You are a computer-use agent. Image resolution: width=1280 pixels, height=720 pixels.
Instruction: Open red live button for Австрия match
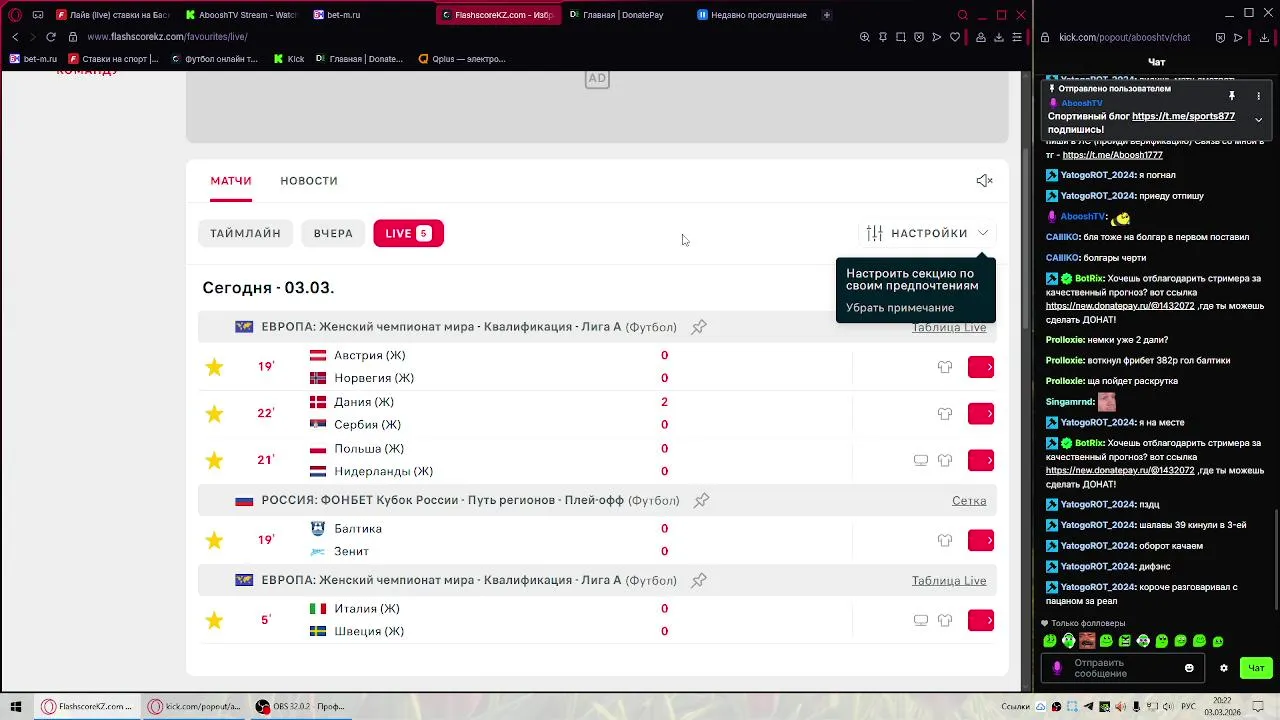click(981, 367)
